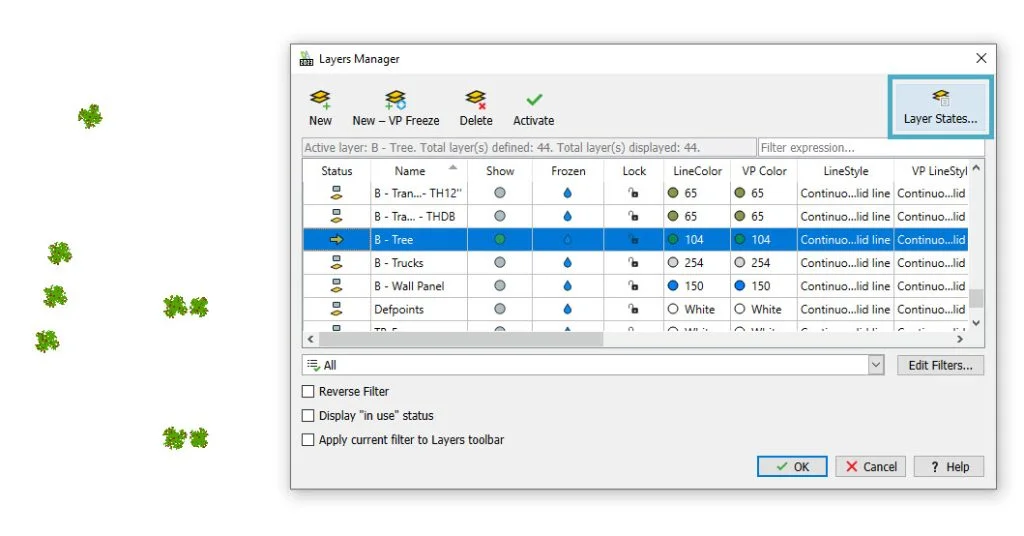Click the Activate checkmark icon
The image size is (1024, 536).
[534, 100]
